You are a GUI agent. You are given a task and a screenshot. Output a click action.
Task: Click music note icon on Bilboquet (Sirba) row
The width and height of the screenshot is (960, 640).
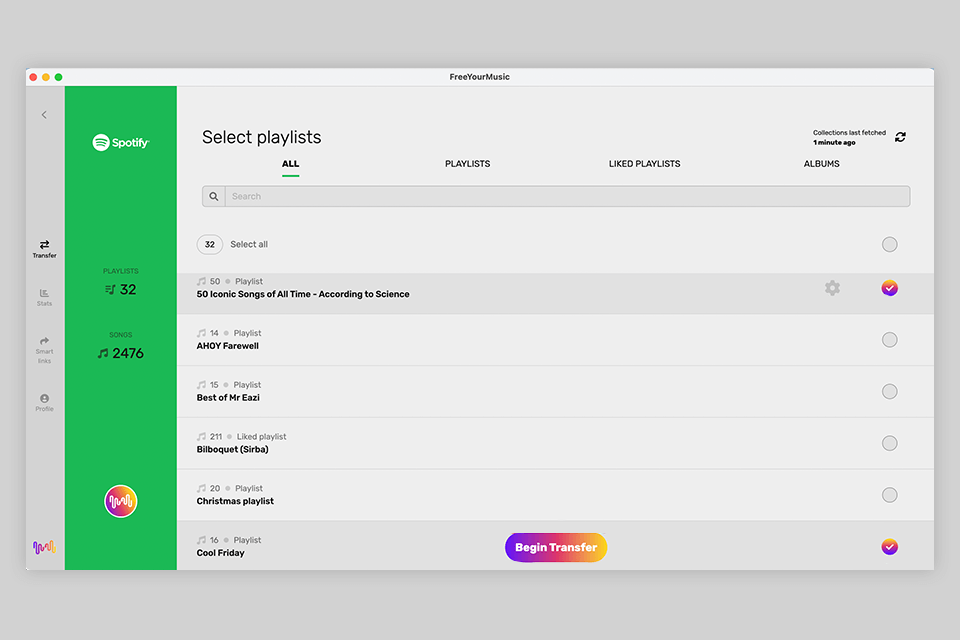201,437
